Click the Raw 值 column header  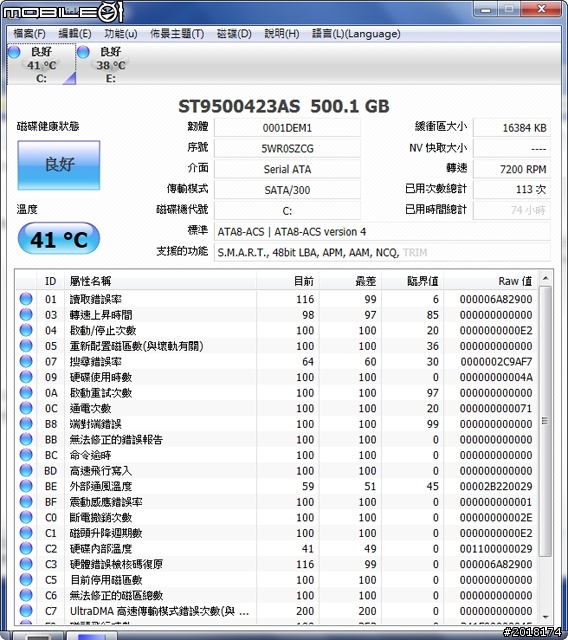tap(490, 281)
